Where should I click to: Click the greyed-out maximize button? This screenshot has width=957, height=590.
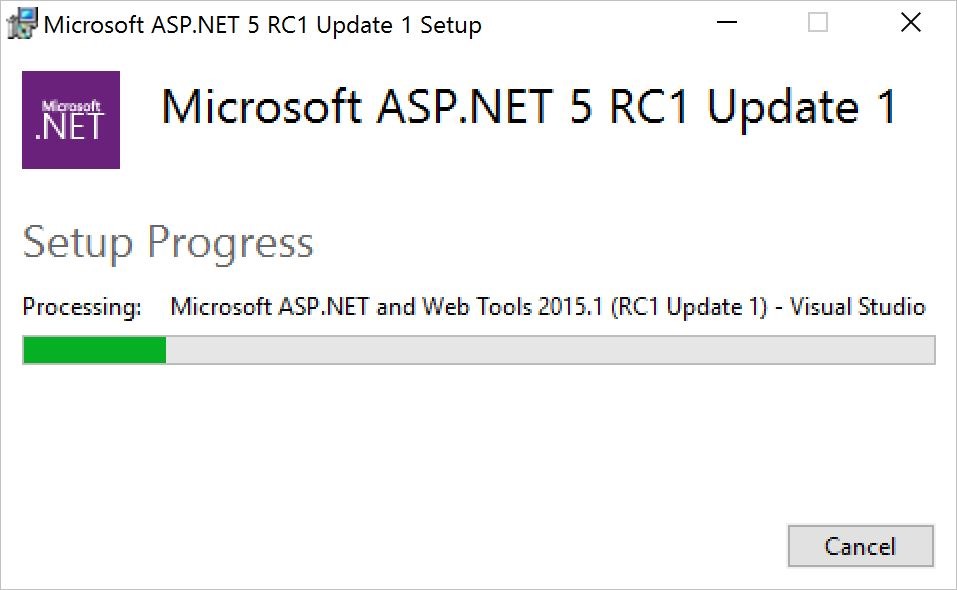tap(818, 23)
